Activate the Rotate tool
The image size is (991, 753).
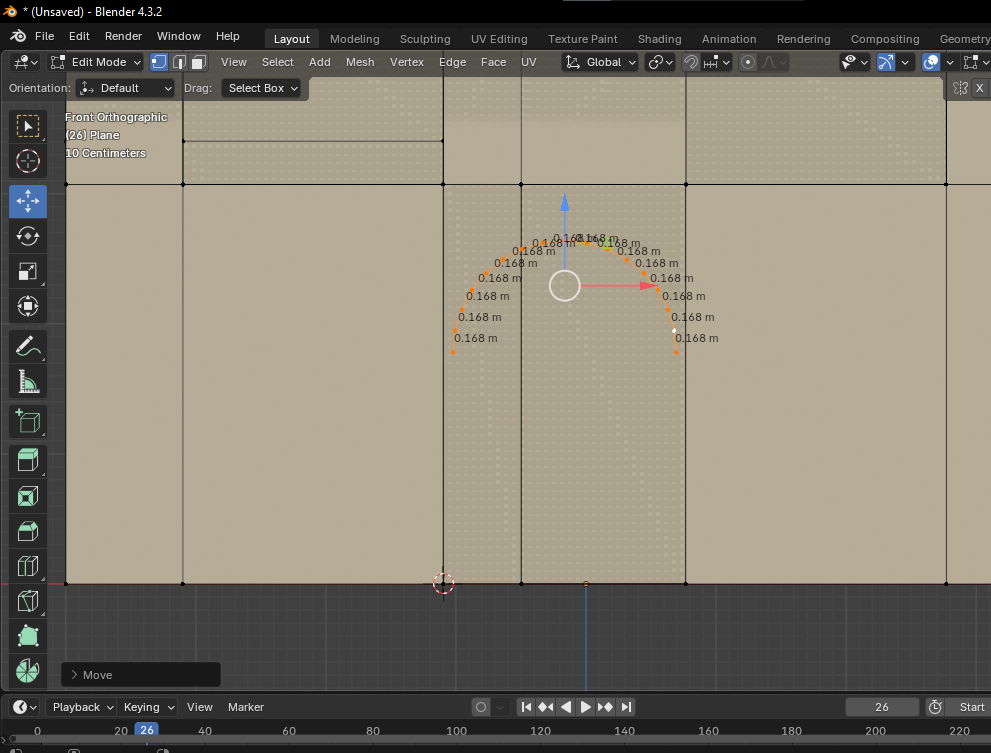(x=28, y=236)
